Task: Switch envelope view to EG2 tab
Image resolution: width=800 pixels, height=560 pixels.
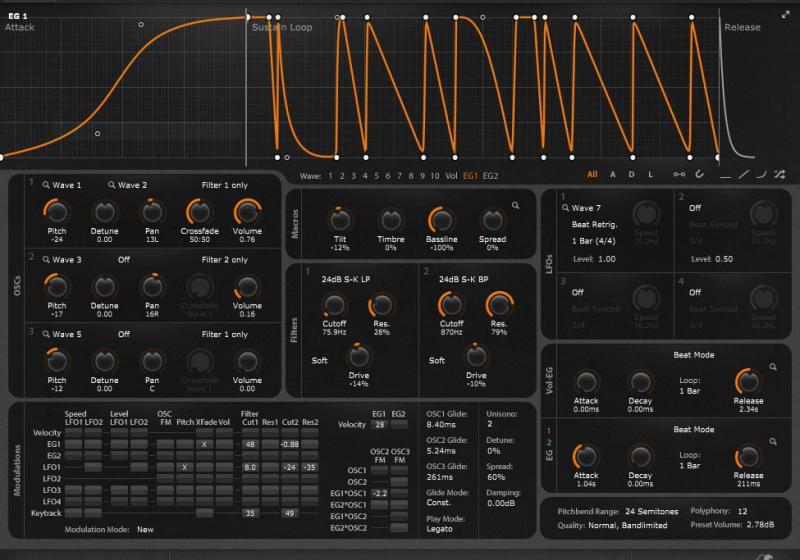Action: 490,175
